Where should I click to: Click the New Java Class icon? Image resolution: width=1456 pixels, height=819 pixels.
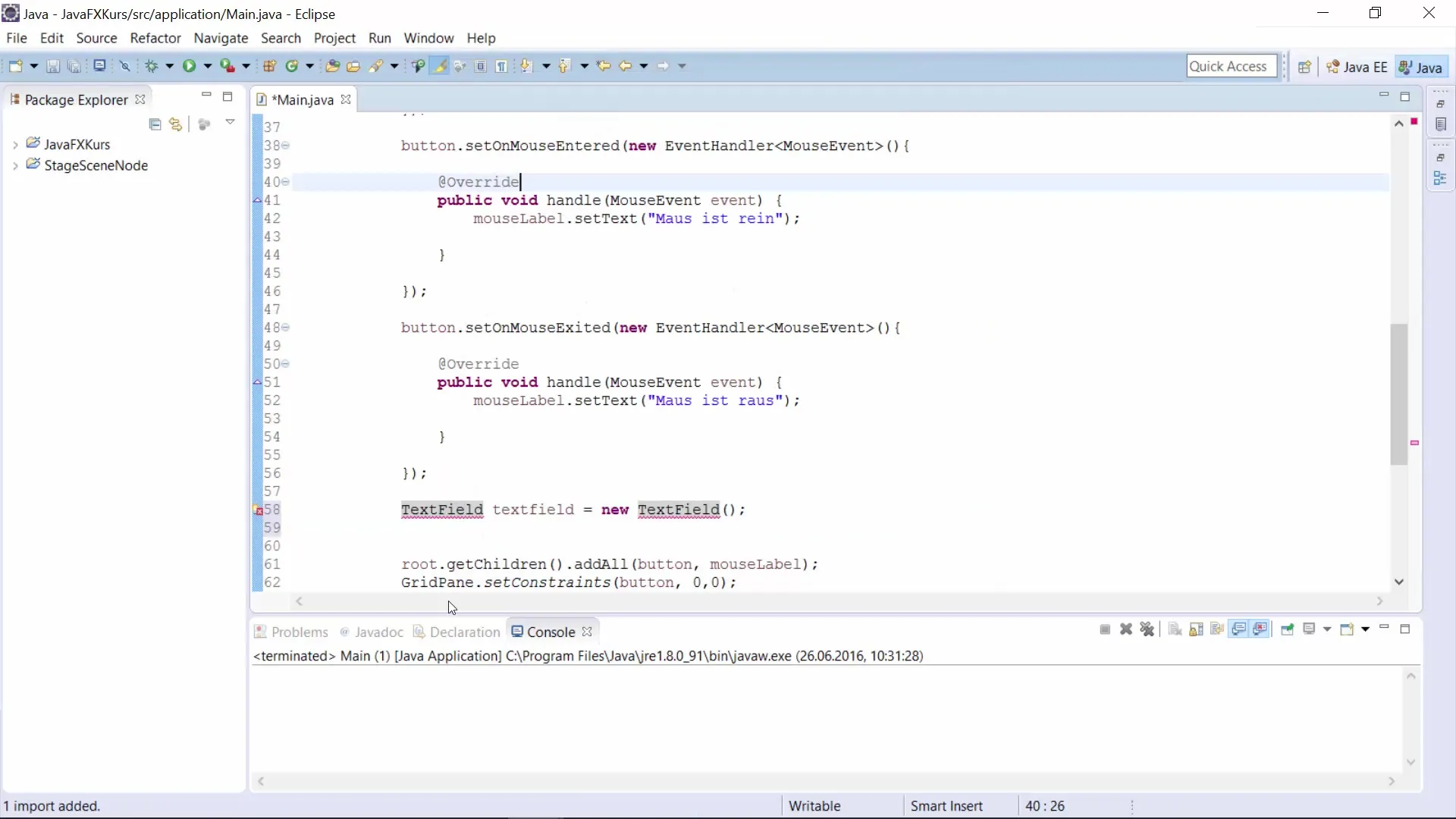click(292, 66)
